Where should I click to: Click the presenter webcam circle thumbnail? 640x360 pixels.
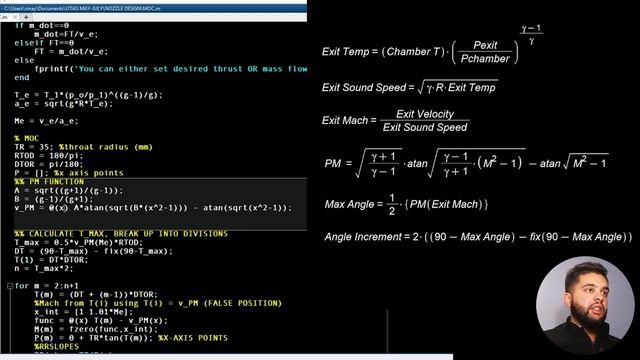(585, 305)
